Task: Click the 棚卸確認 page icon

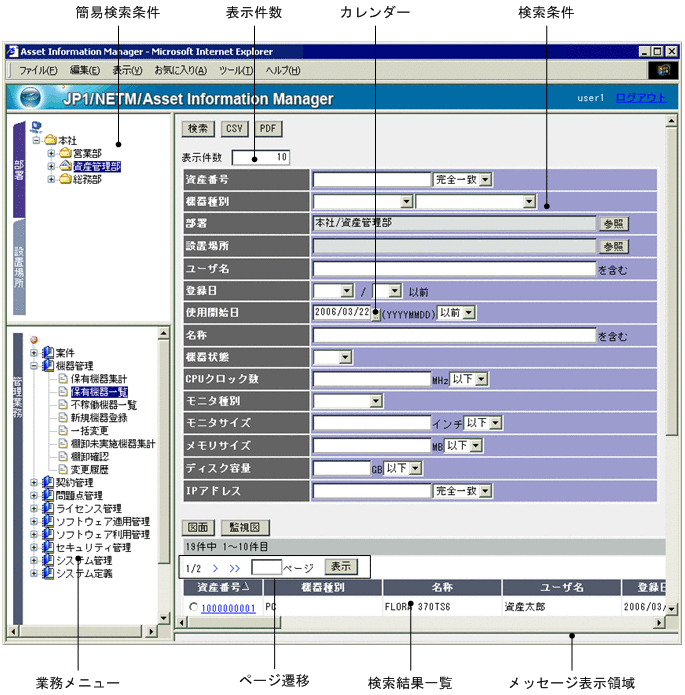Action: click(63, 456)
